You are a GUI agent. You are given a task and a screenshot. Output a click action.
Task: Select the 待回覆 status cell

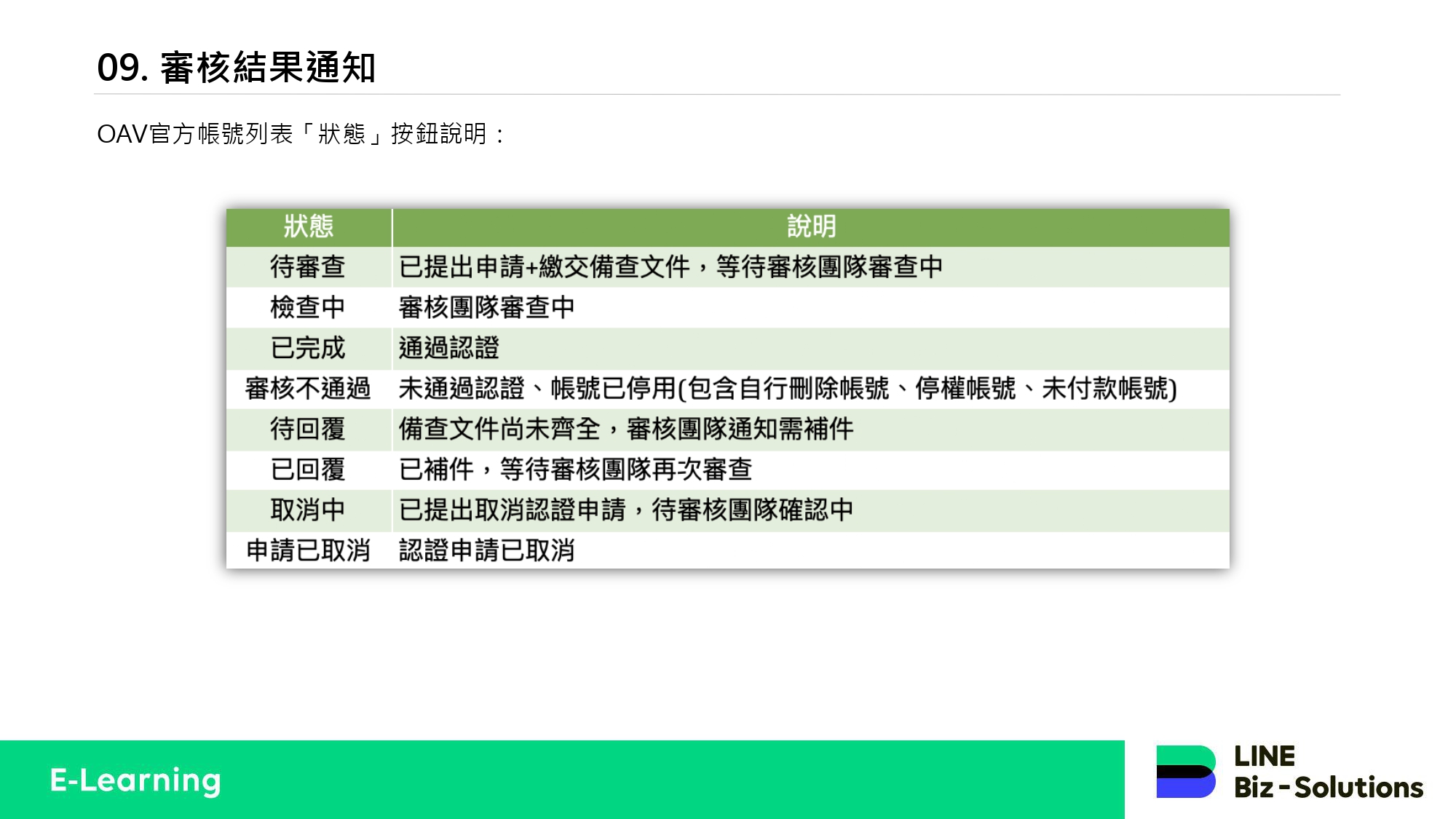point(308,429)
